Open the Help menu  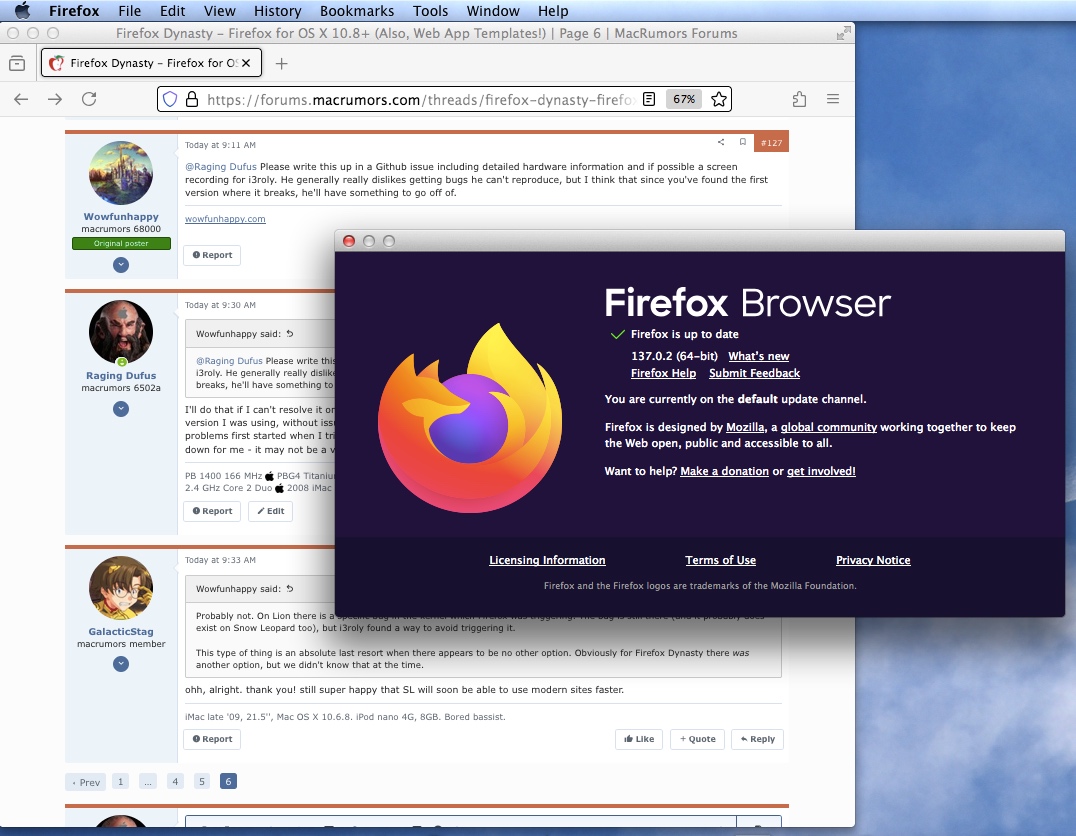tap(552, 11)
